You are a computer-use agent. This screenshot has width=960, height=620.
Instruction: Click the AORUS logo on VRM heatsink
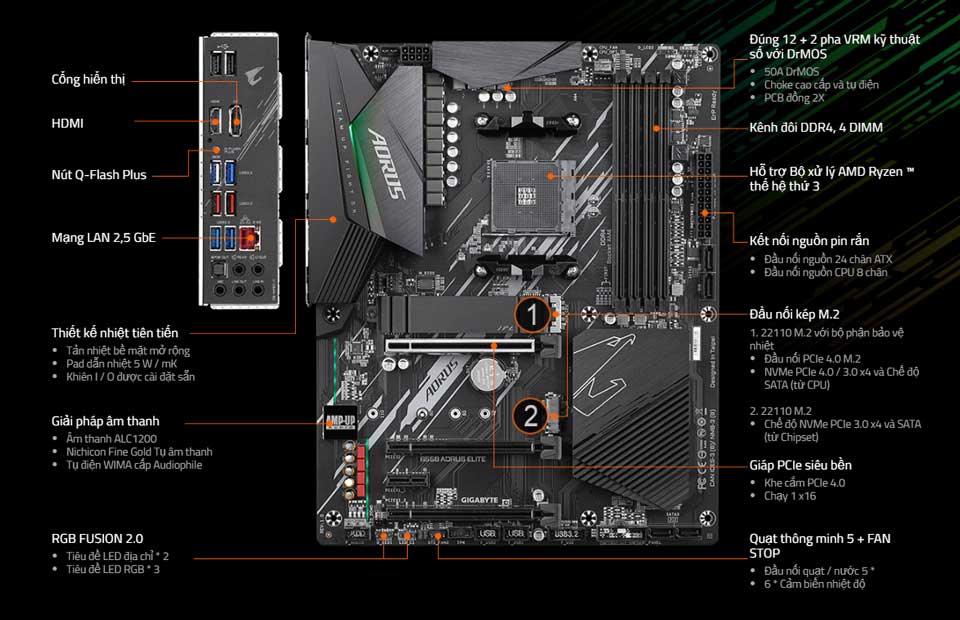pyautogui.click(x=386, y=163)
